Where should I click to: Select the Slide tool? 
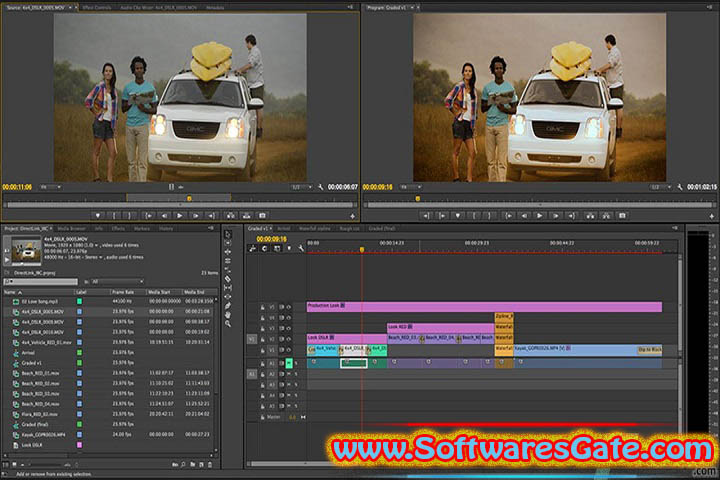pyautogui.click(x=228, y=297)
